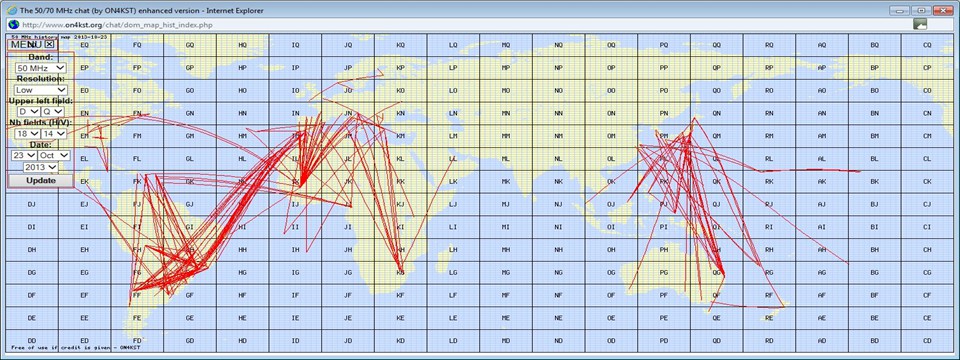Open the day dropdown showing 23
960x360 pixels.
[23, 156]
